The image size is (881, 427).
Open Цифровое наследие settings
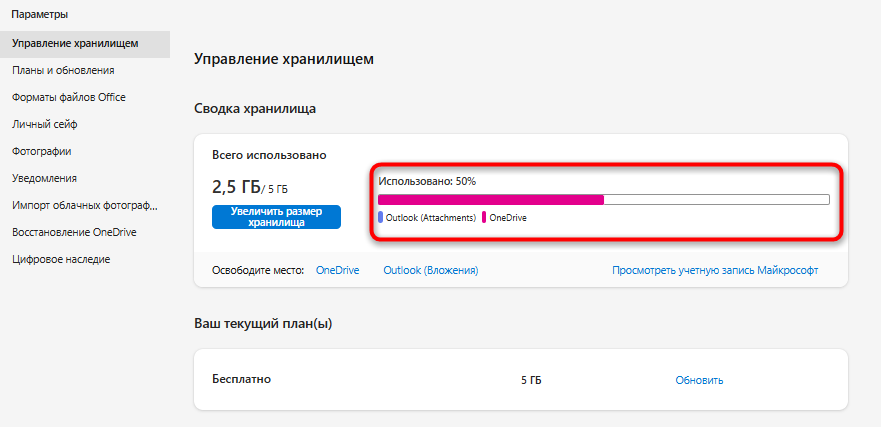coord(61,260)
